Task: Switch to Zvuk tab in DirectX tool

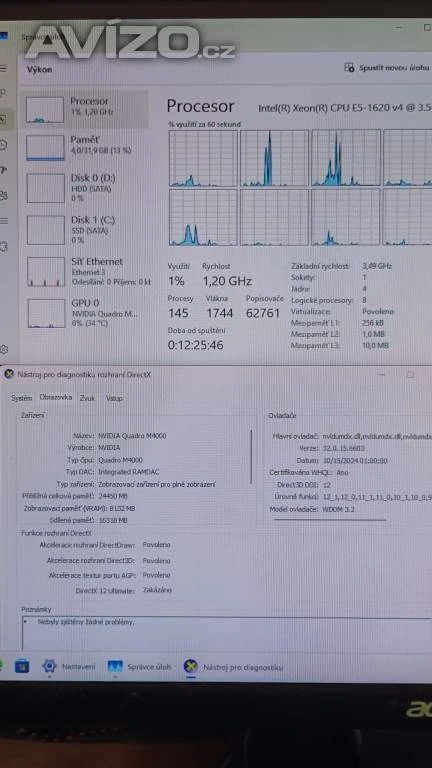Action: 88,398
